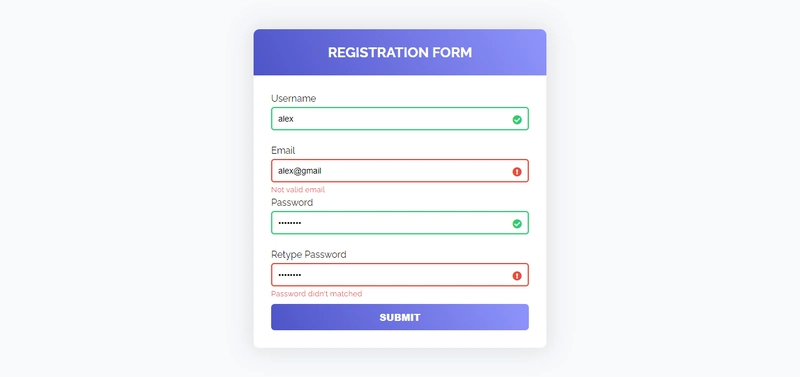800x377 pixels.
Task: Click the white card area below Submit
Action: 399,339
